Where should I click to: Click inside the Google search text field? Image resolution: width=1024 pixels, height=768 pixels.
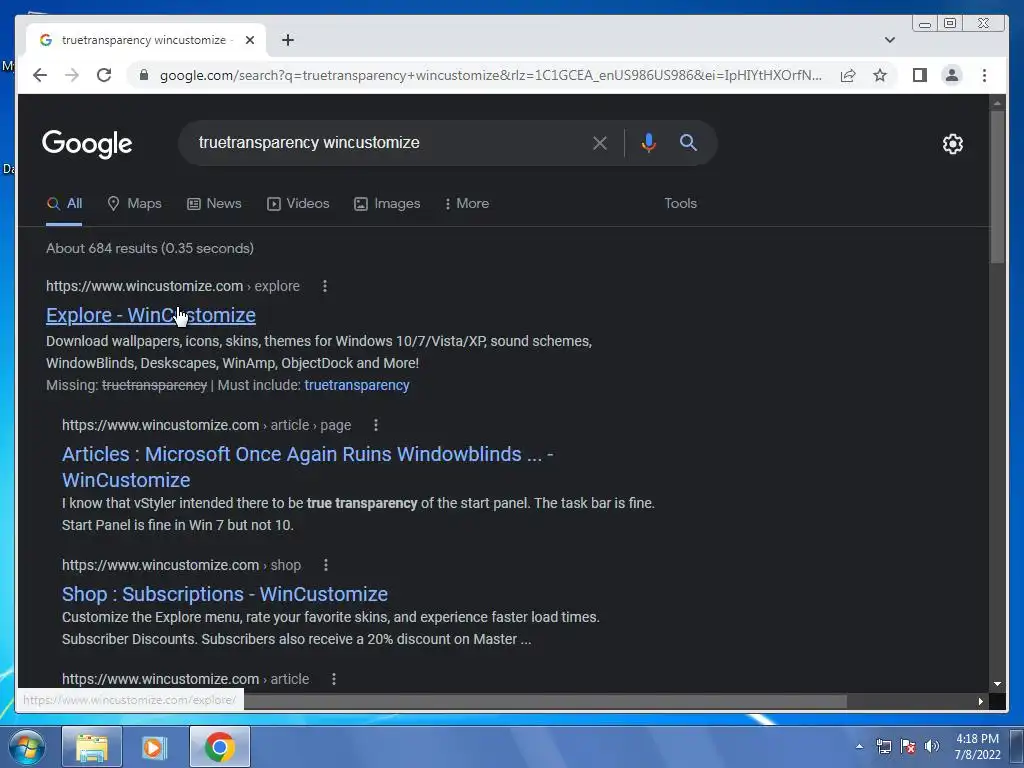tap(389, 143)
